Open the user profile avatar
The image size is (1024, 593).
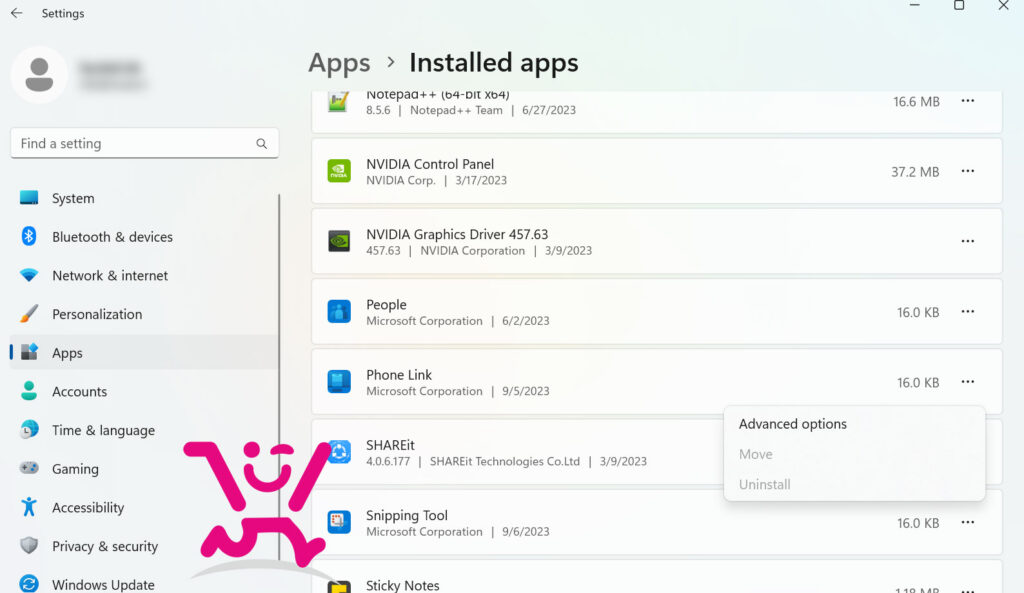point(39,74)
